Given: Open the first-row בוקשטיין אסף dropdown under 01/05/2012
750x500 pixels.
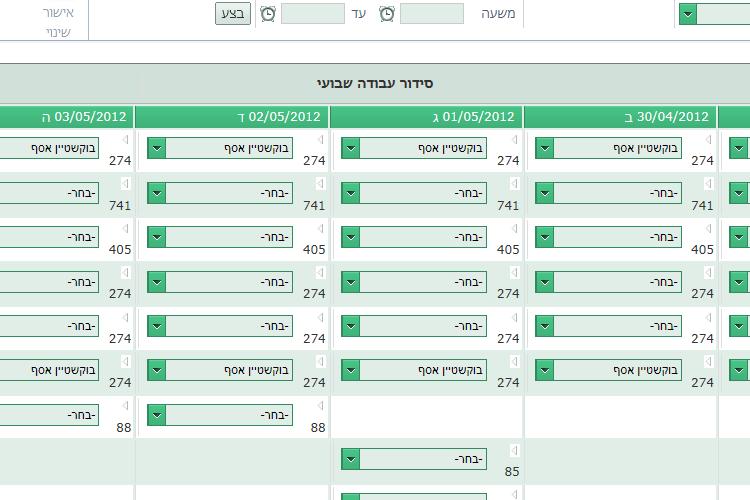Looking at the screenshot, I should coord(350,148).
